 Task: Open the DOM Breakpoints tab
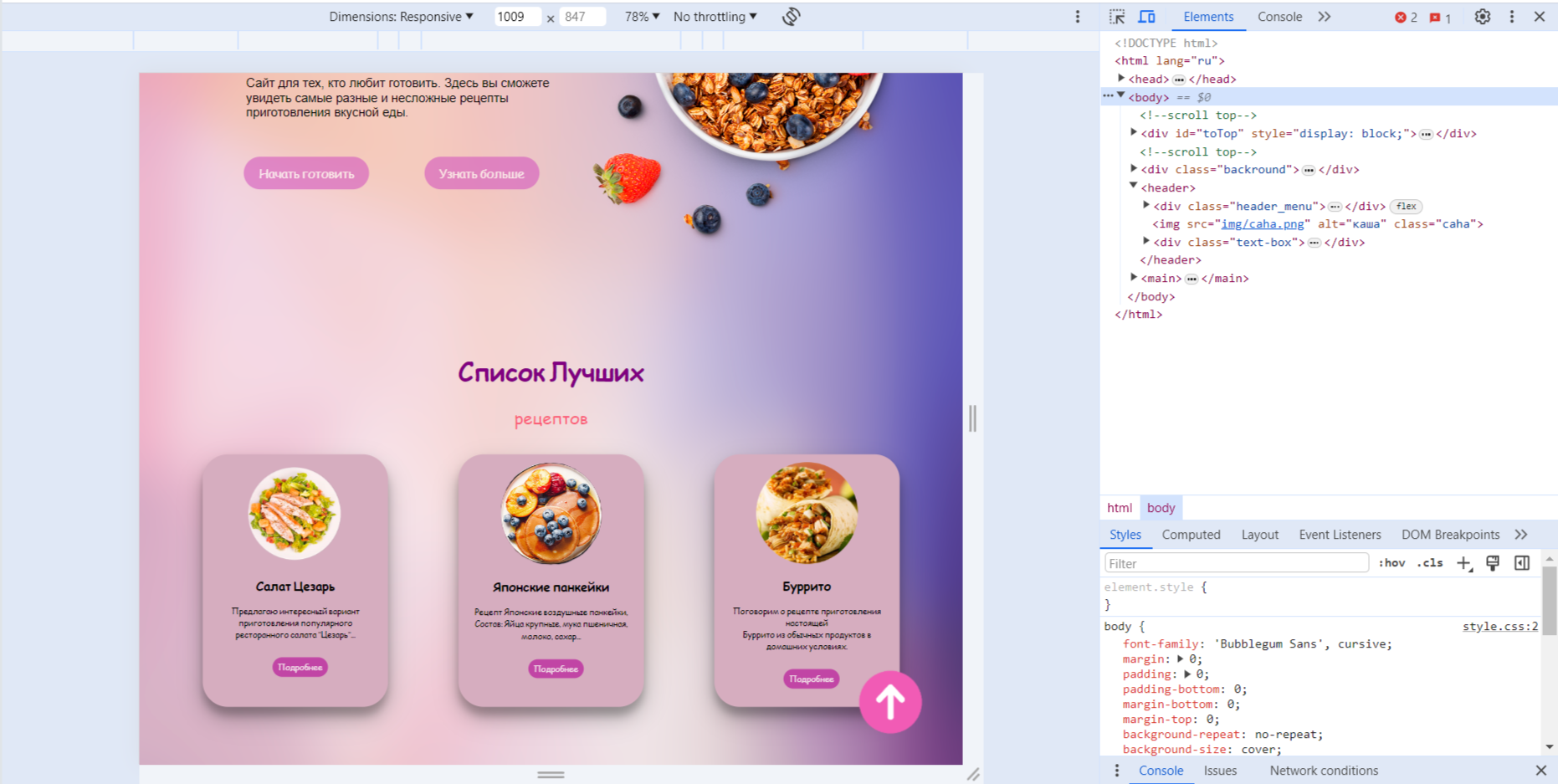pyautogui.click(x=1450, y=535)
